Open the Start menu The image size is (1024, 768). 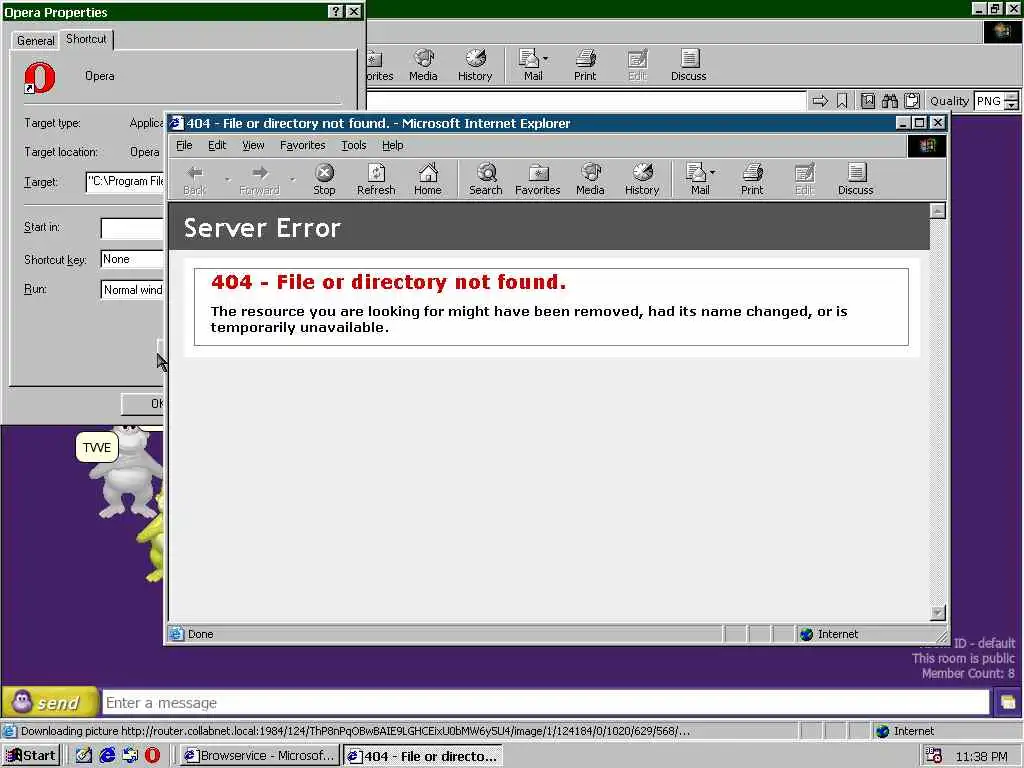(31, 756)
